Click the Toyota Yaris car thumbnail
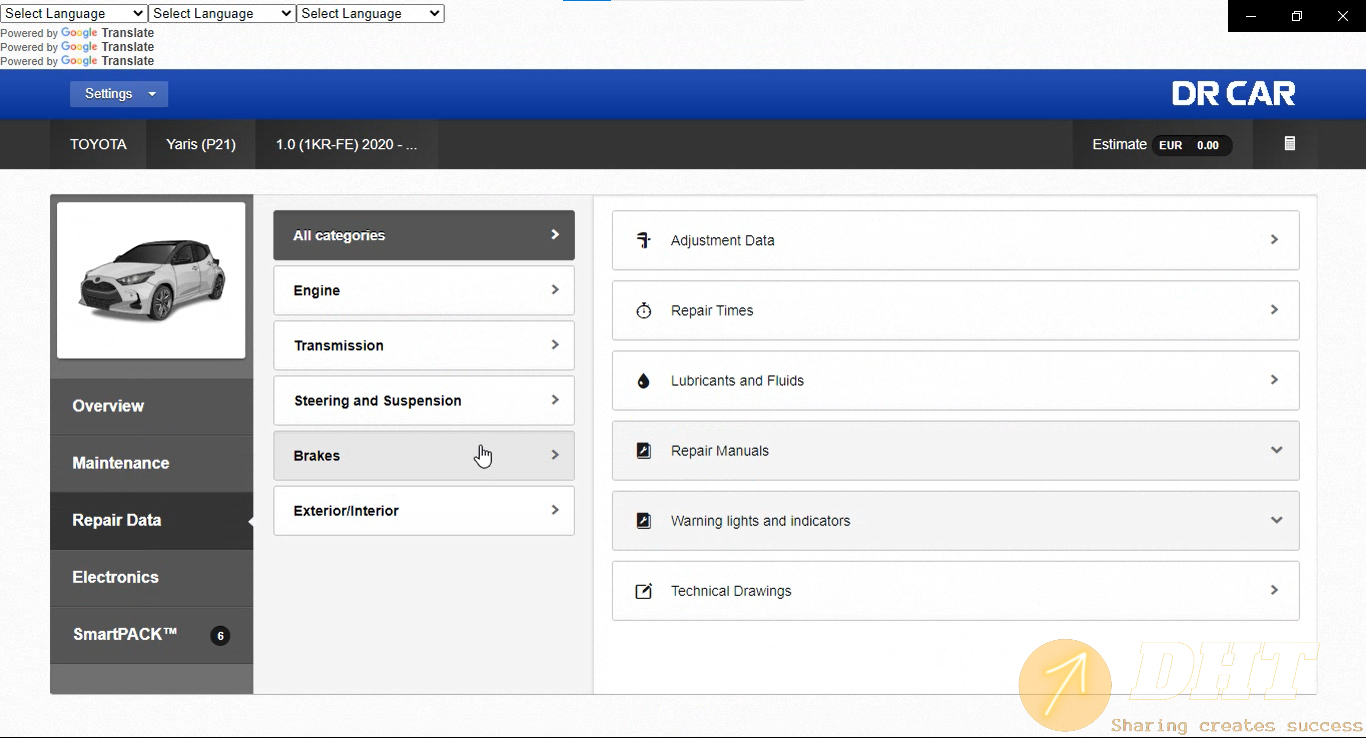 pyautogui.click(x=151, y=280)
